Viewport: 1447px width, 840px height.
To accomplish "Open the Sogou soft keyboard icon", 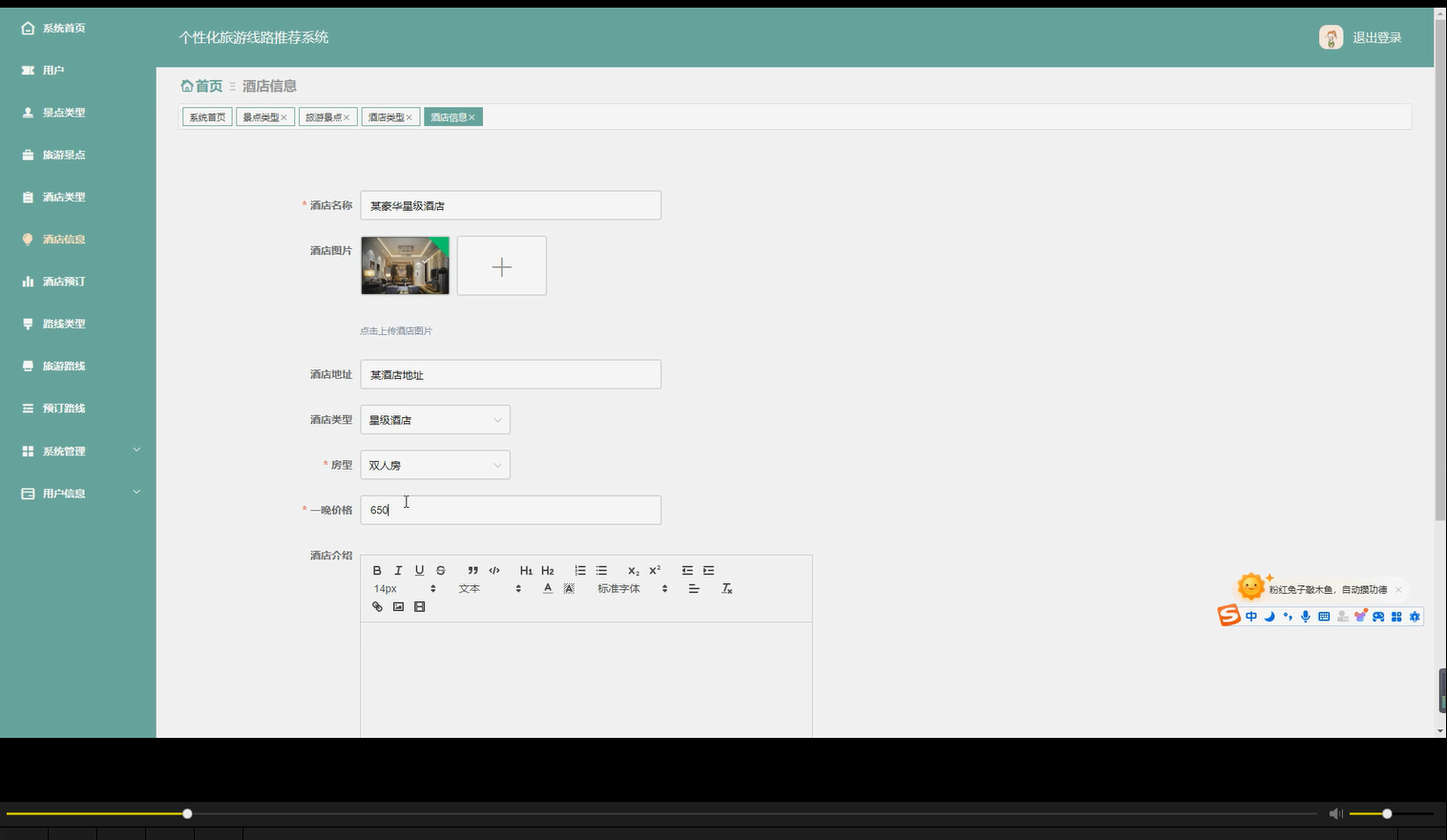I will [1324, 617].
